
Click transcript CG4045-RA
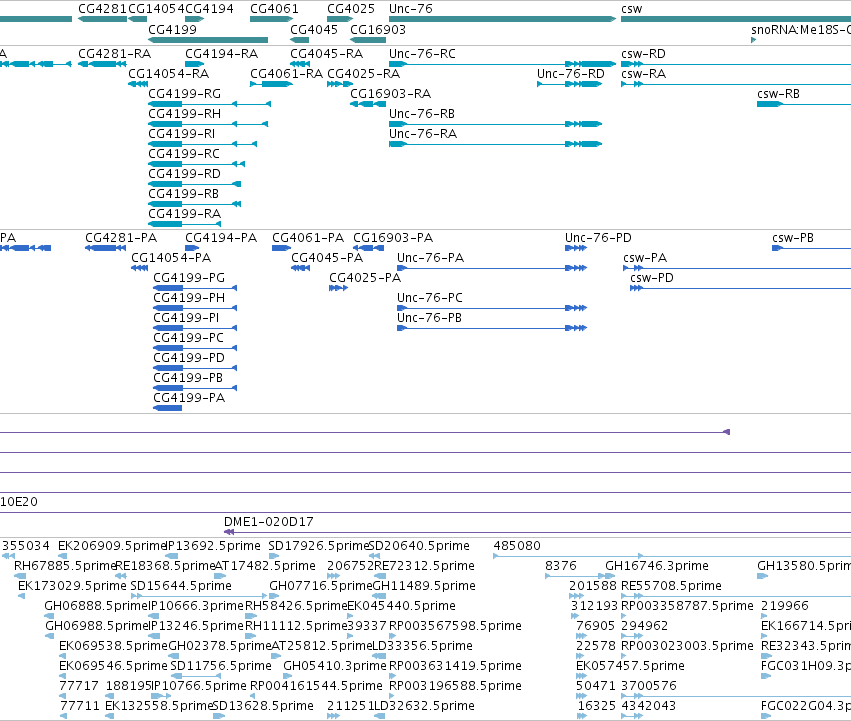point(300,64)
